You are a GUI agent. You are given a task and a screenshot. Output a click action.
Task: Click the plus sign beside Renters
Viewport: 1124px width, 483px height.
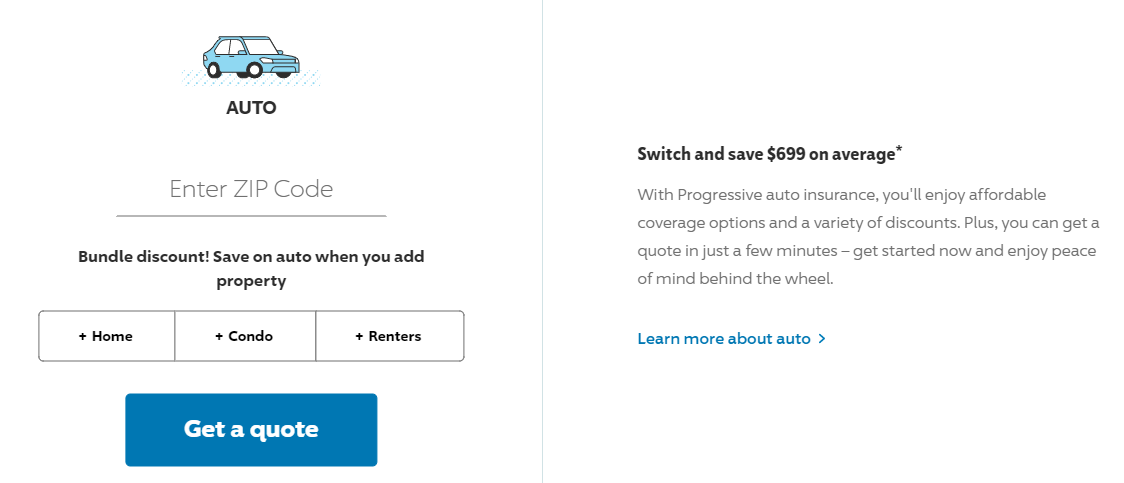click(359, 336)
